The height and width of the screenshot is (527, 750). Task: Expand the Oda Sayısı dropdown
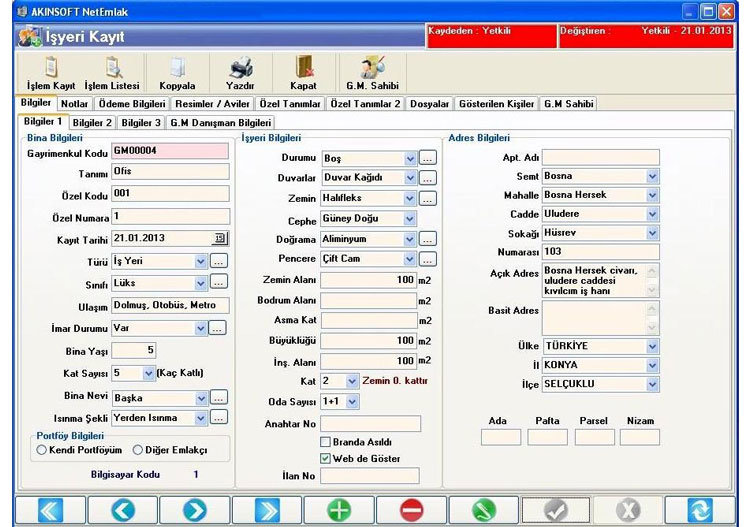pyautogui.click(x=352, y=402)
